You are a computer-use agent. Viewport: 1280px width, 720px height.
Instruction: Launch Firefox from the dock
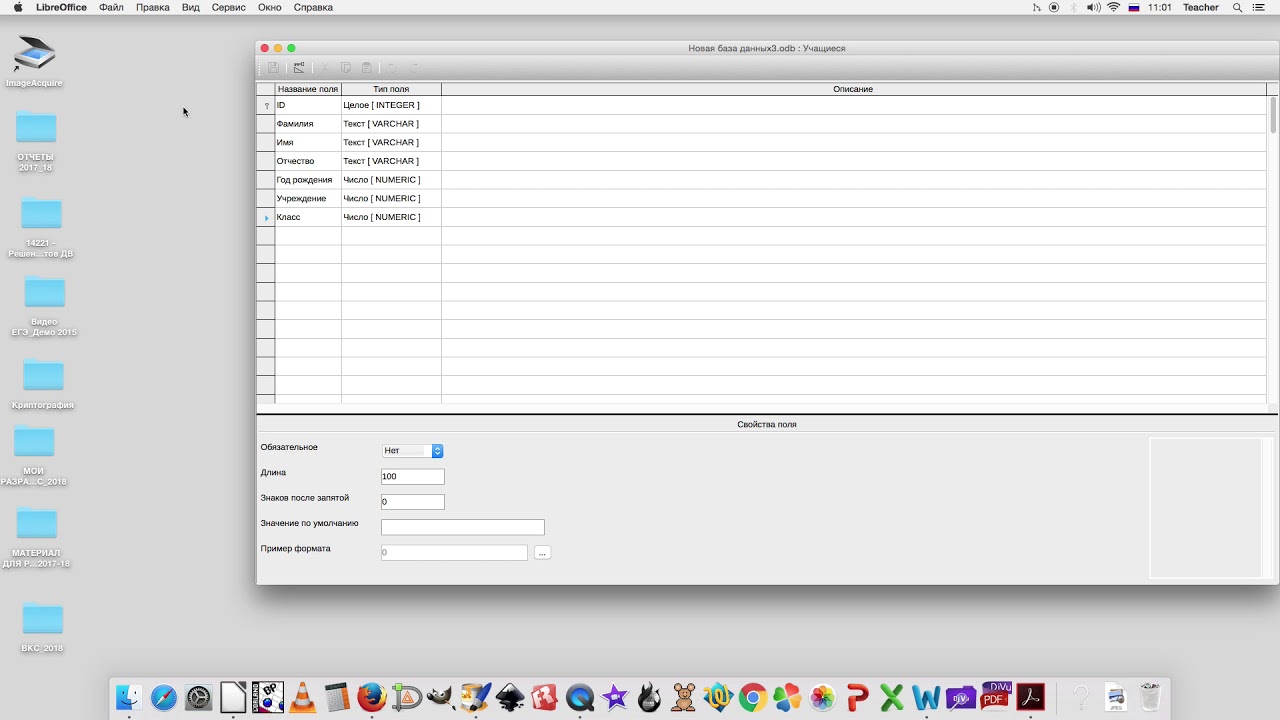coord(372,697)
